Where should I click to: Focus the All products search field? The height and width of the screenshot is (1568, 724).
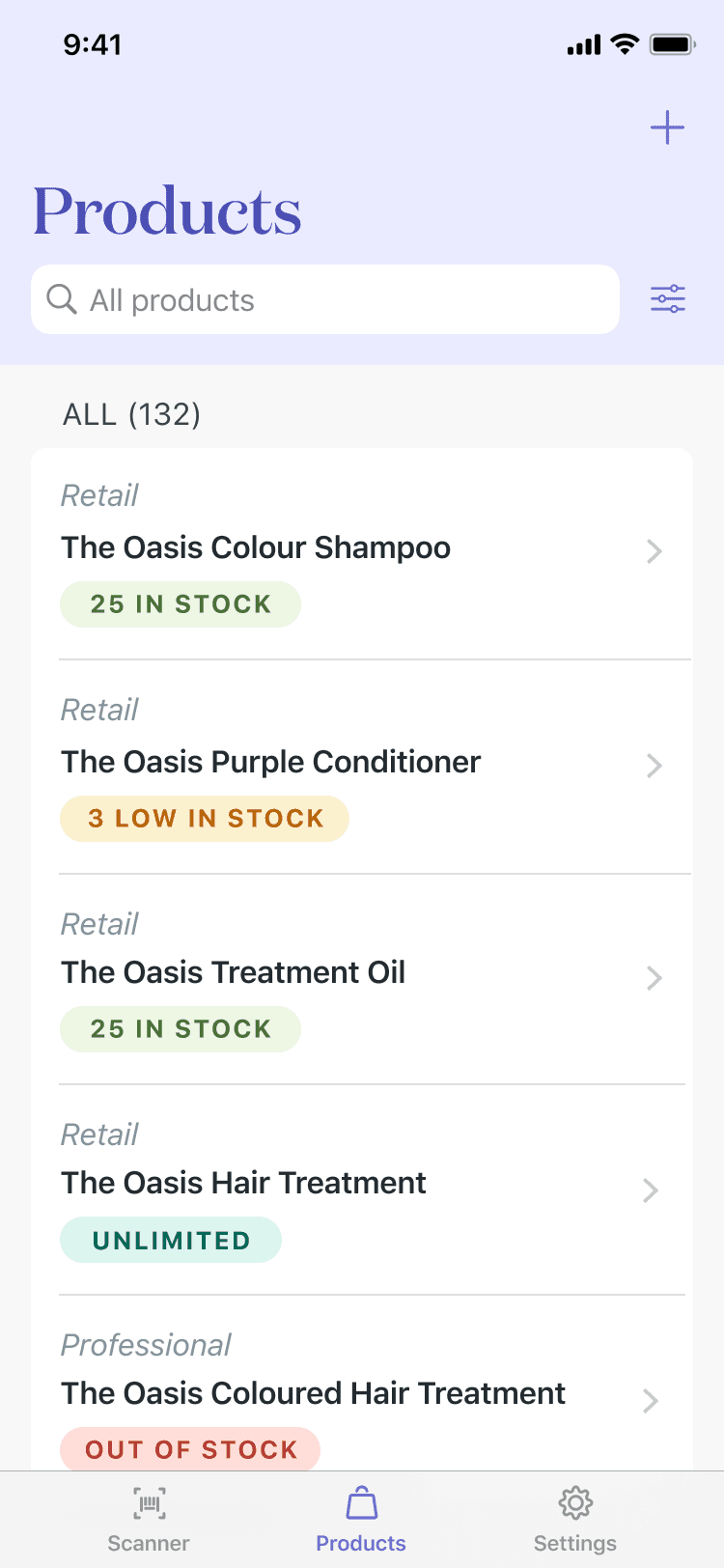[x=325, y=299]
